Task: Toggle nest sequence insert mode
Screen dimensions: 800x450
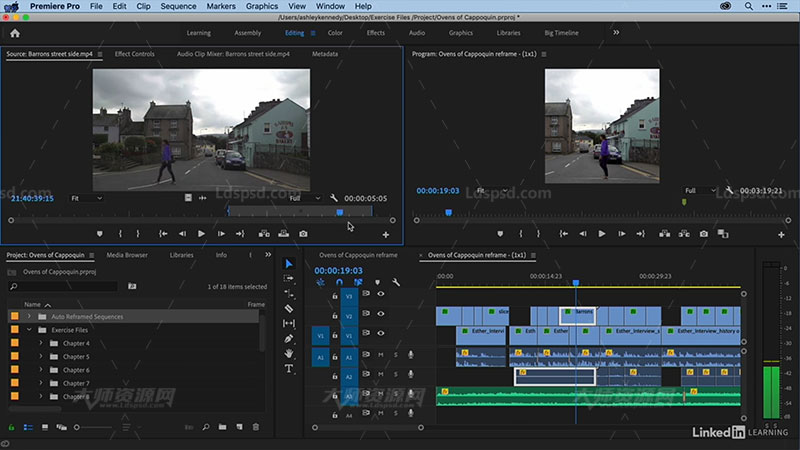Action: [x=320, y=282]
